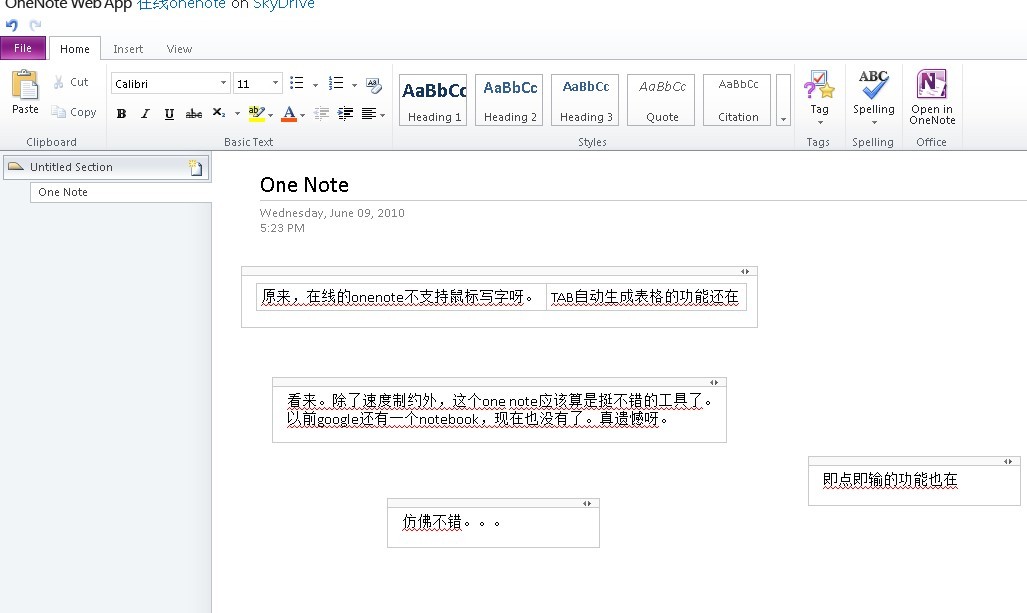
Task: Click the Paste clipboard icon
Action: 25,85
